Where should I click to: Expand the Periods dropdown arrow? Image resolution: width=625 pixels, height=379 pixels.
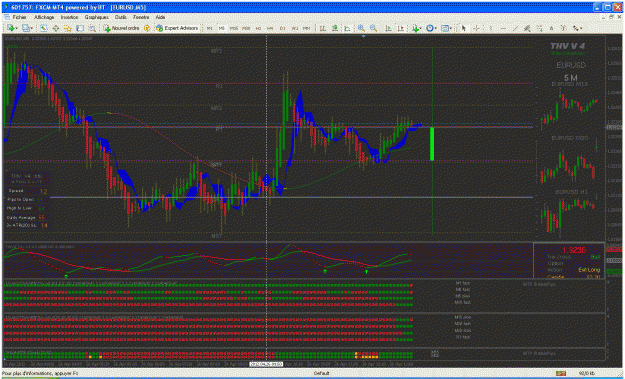tap(436, 28)
